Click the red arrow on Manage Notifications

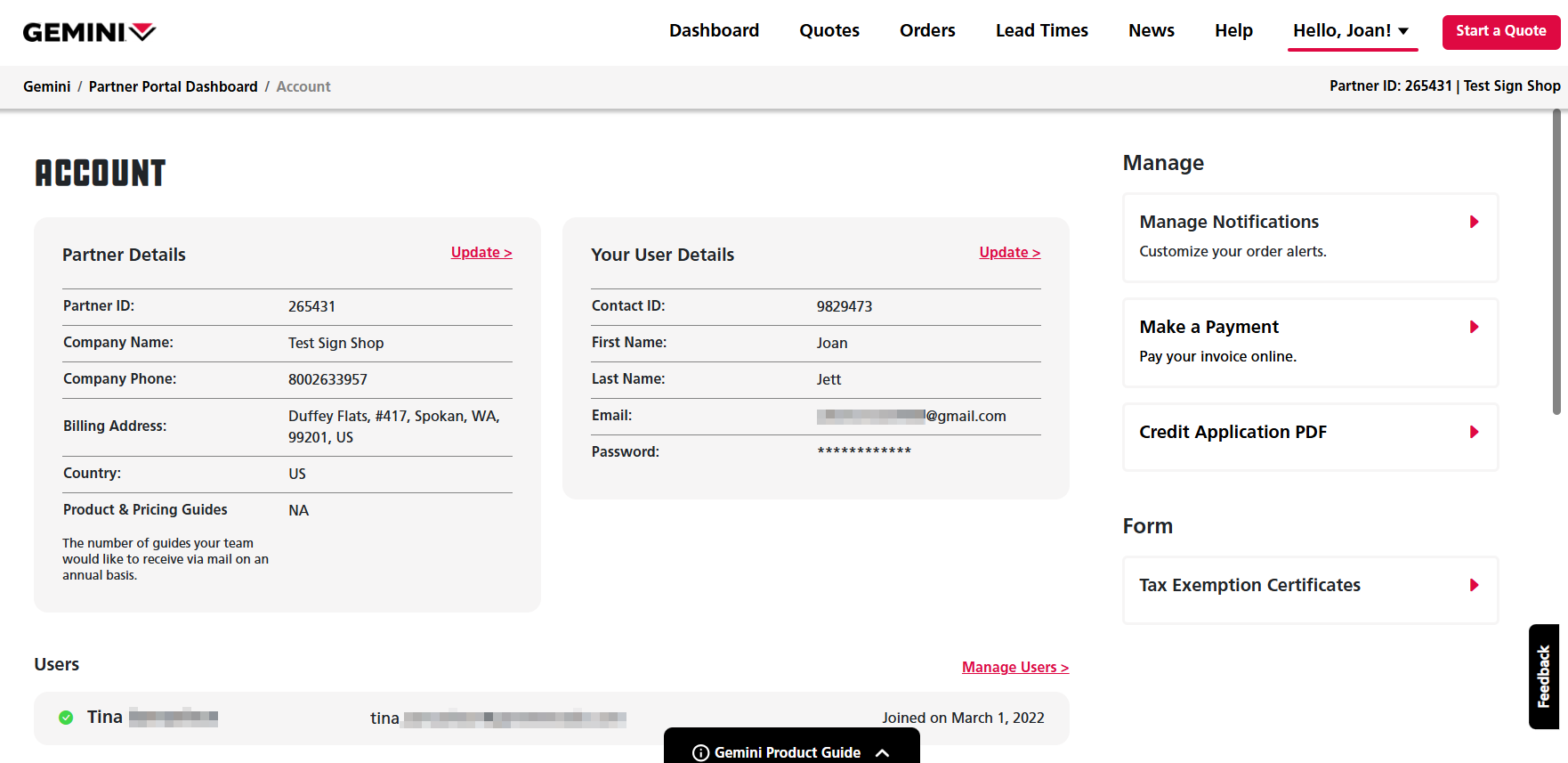pos(1474,222)
